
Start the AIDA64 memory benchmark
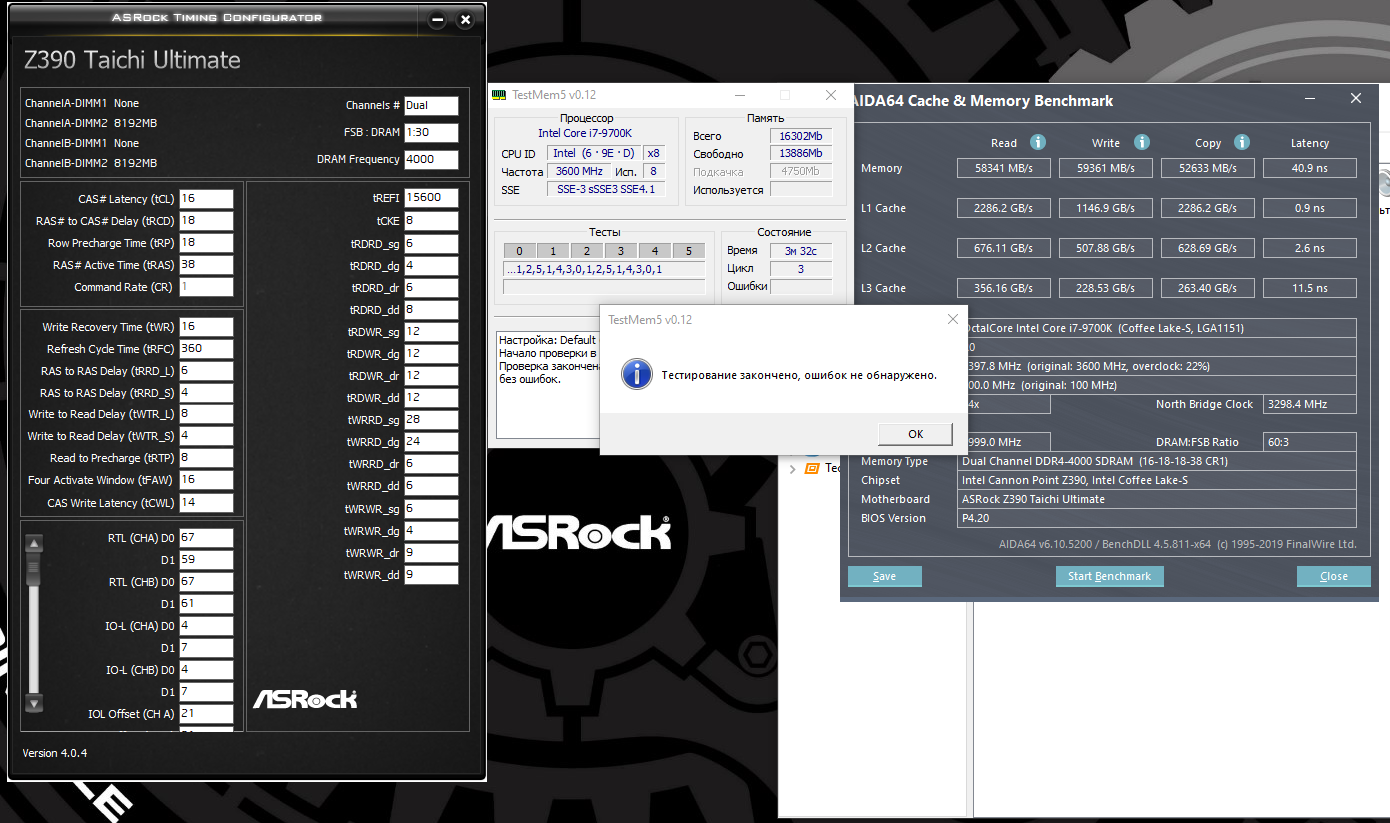1109,576
